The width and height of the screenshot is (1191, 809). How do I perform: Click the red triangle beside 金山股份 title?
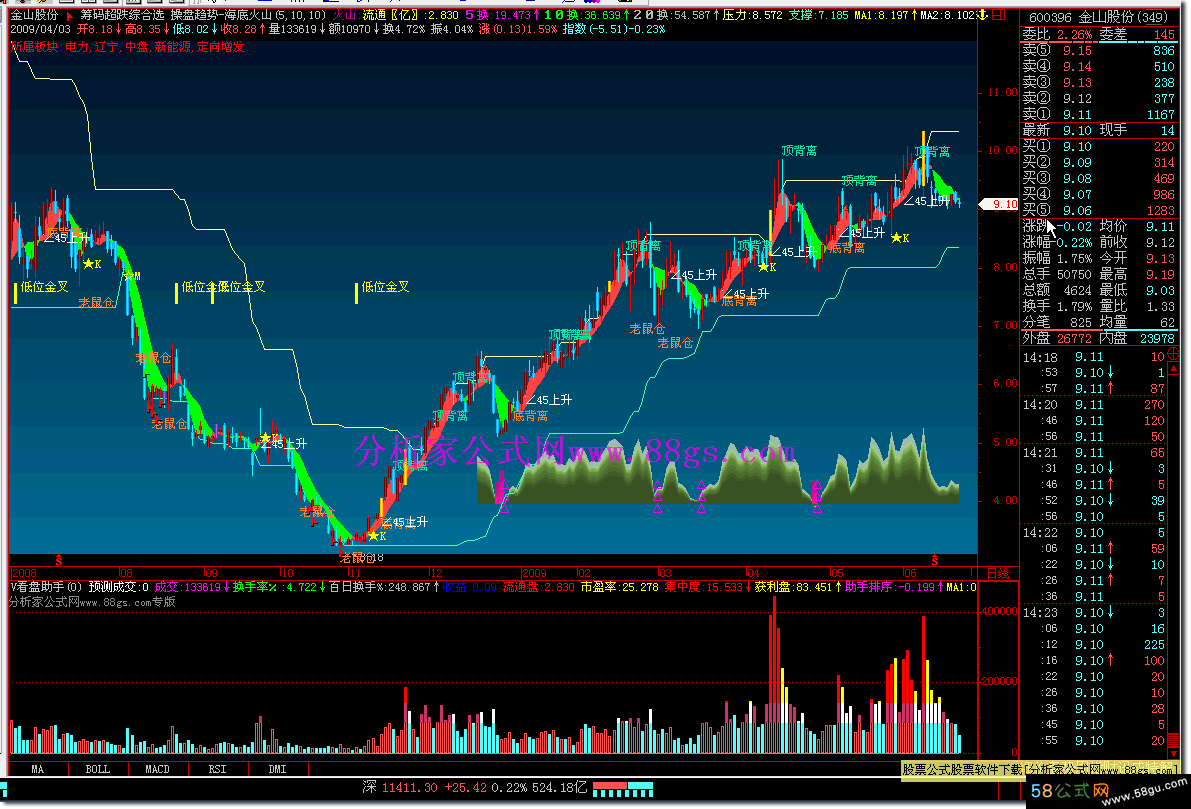tap(70, 15)
